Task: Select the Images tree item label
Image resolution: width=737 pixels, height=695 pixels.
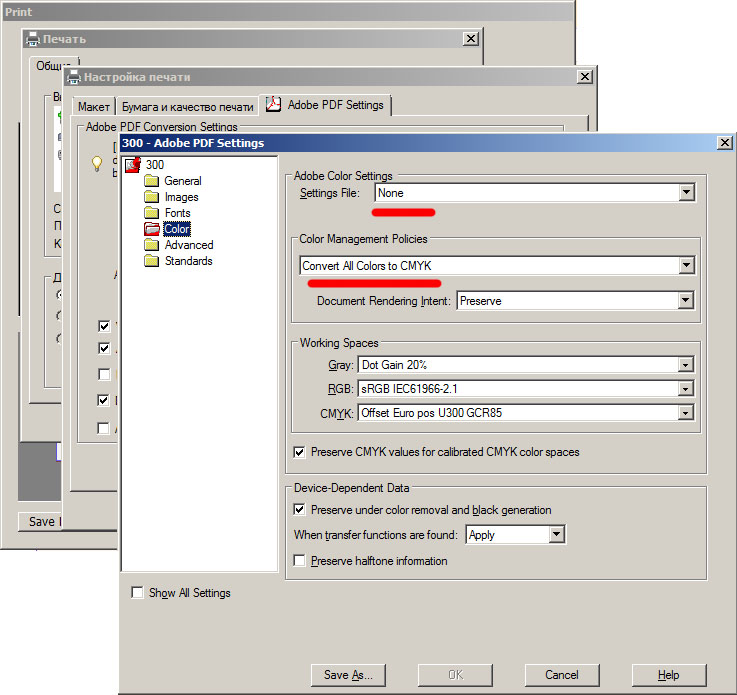Action: [x=181, y=197]
